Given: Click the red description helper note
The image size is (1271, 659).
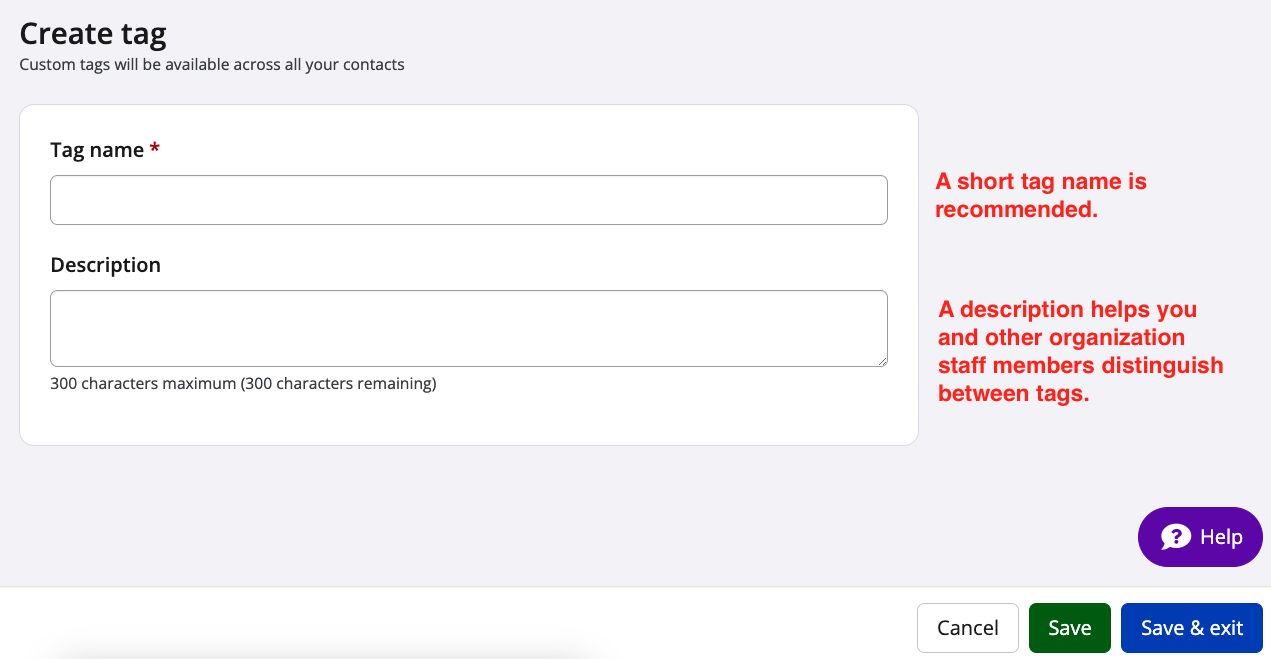Looking at the screenshot, I should point(1080,351).
